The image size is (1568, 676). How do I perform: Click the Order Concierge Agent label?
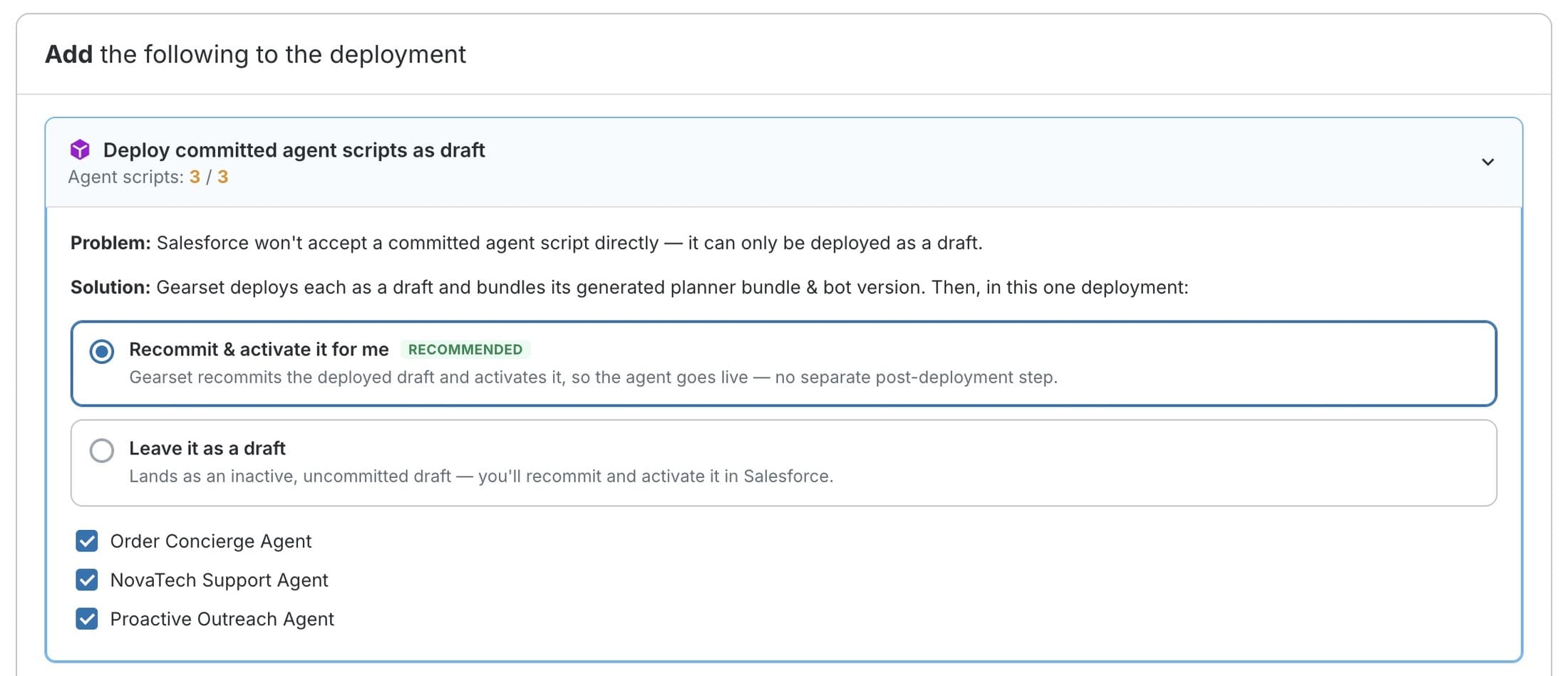[x=211, y=541]
